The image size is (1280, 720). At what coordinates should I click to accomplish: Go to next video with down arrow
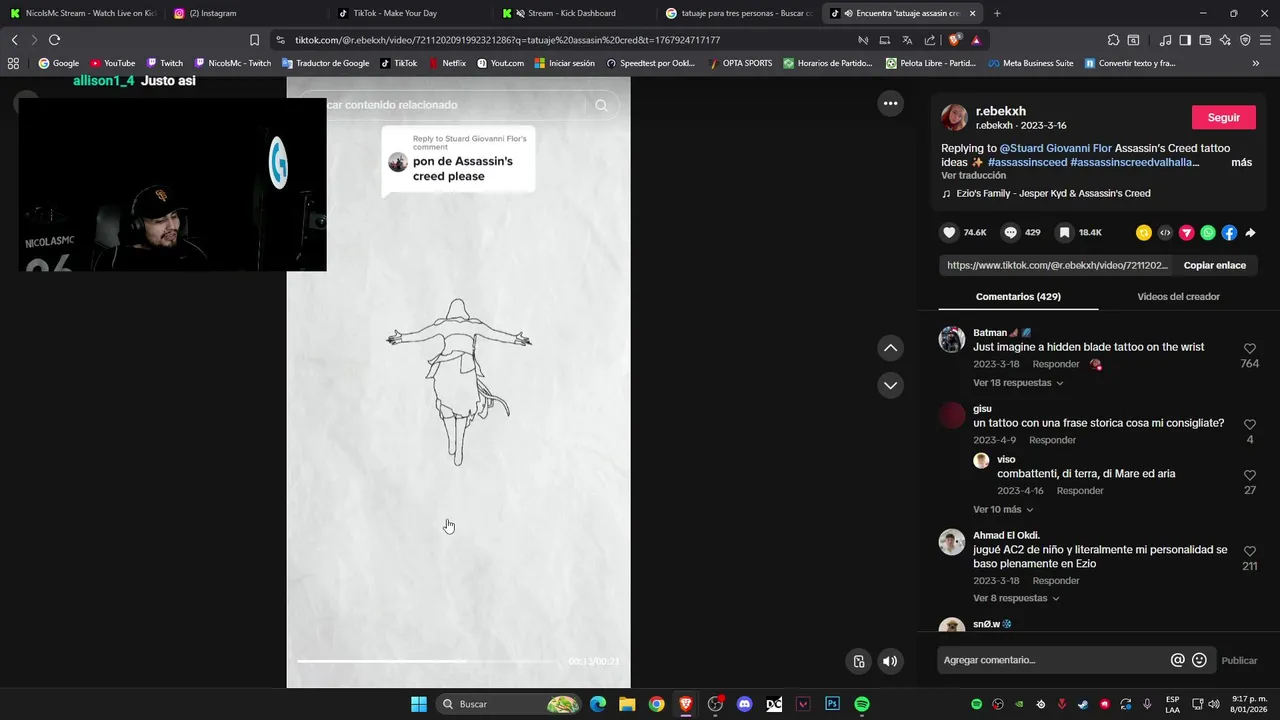pyautogui.click(x=890, y=385)
